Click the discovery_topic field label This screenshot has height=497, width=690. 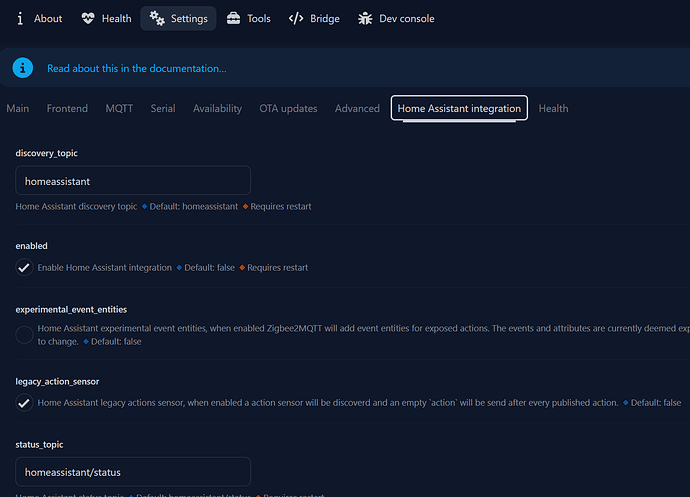pyautogui.click(x=47, y=153)
